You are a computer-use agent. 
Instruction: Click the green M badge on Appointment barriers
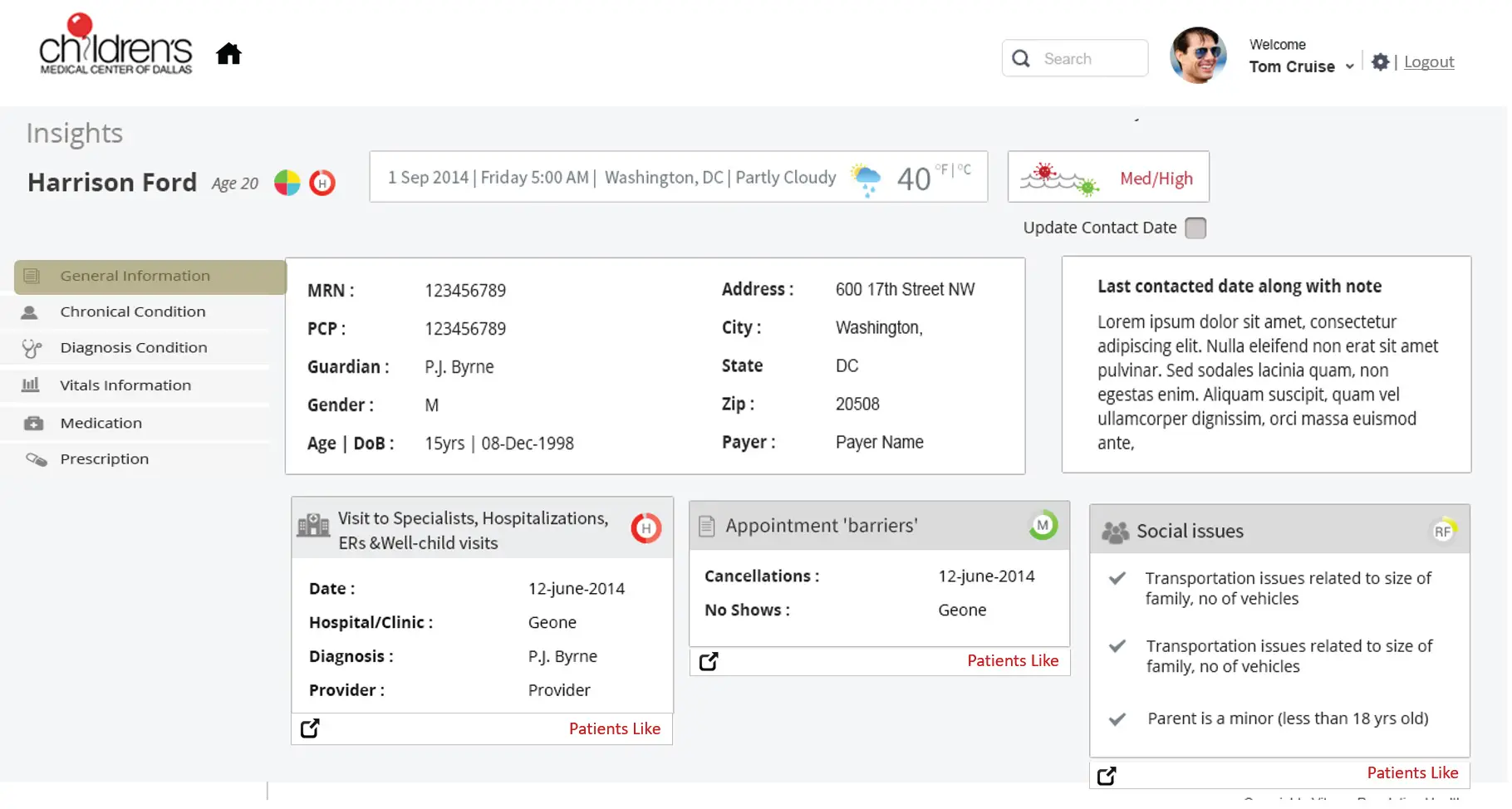(1043, 526)
